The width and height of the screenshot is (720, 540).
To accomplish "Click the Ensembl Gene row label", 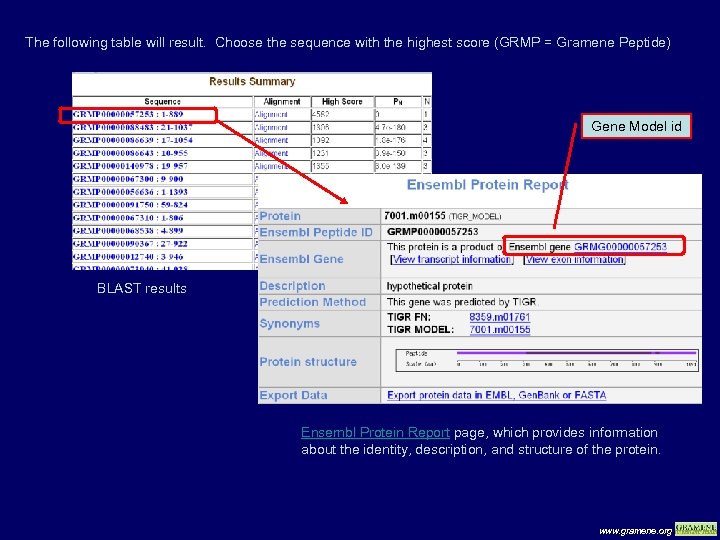I will [302, 259].
